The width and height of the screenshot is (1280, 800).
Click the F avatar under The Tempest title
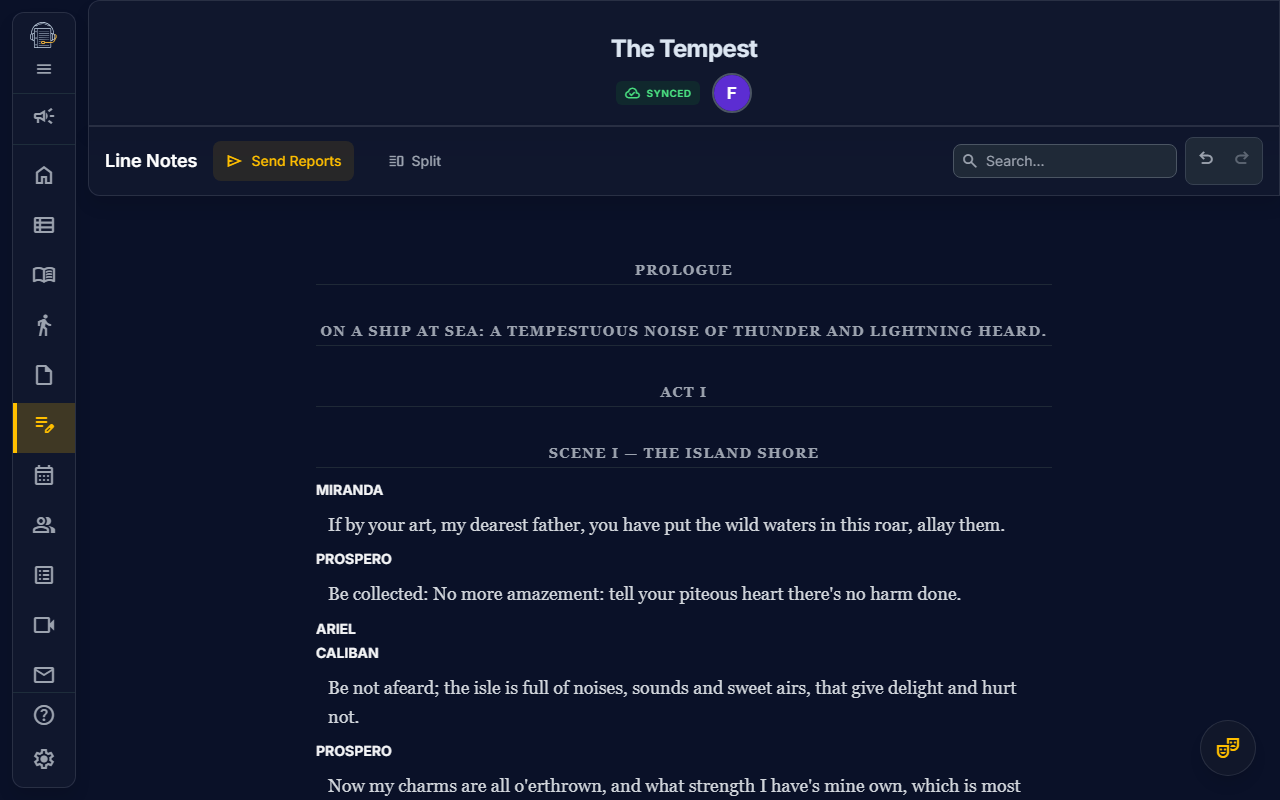pos(732,92)
